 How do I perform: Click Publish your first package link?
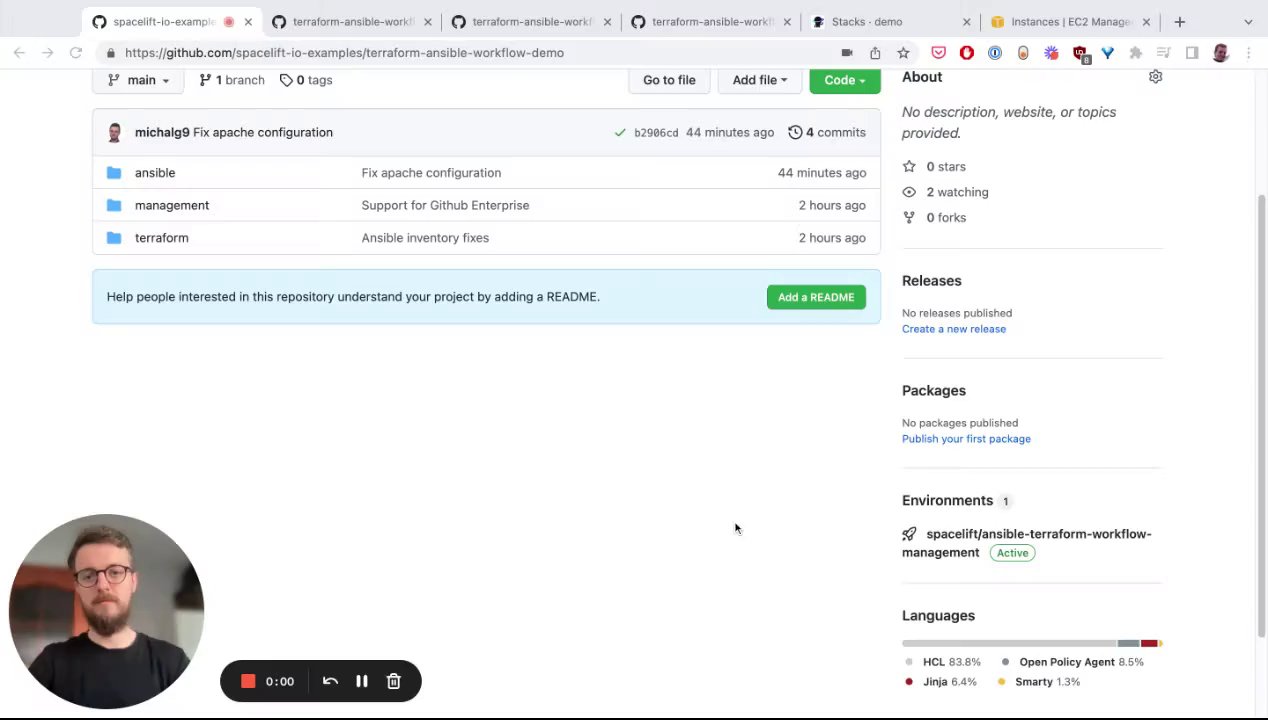tap(966, 439)
